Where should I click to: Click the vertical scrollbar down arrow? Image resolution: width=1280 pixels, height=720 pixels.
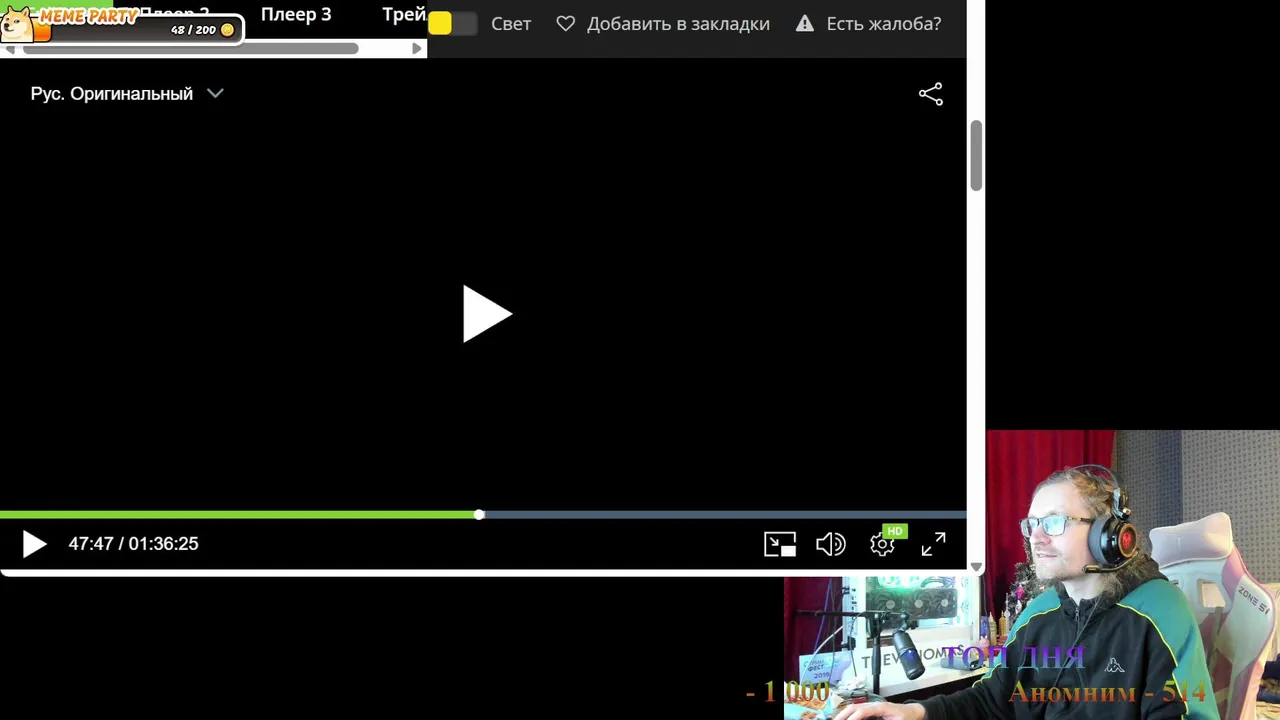pyautogui.click(x=976, y=567)
